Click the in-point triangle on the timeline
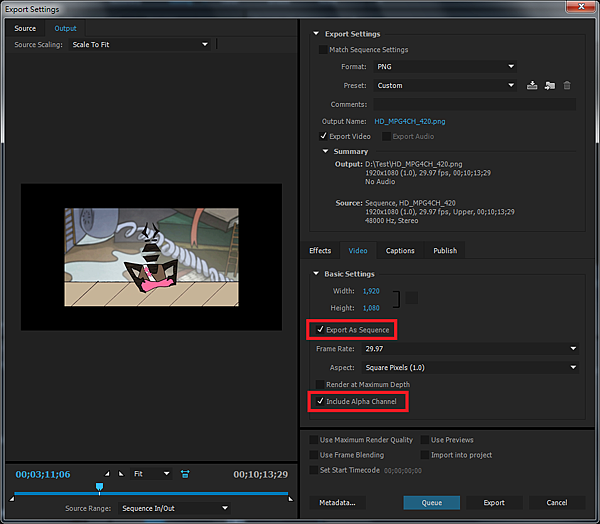This screenshot has width=600, height=524. pos(12,498)
